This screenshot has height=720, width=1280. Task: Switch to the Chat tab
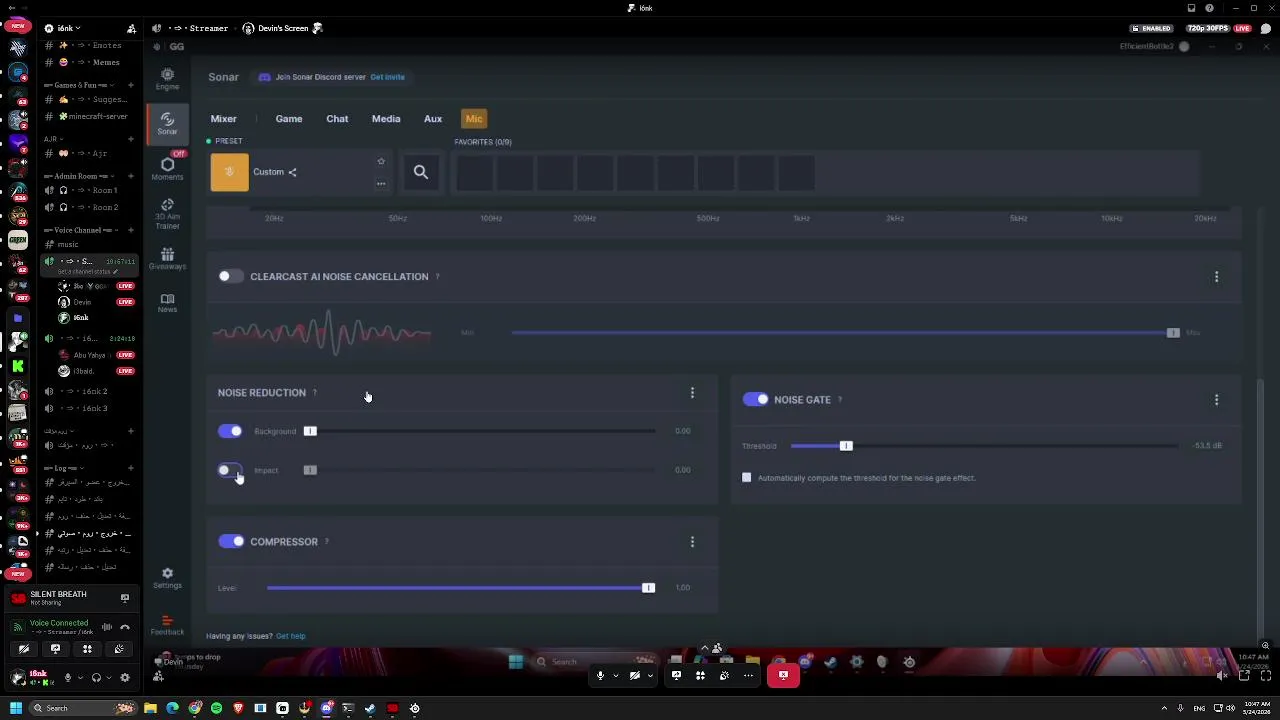click(337, 119)
